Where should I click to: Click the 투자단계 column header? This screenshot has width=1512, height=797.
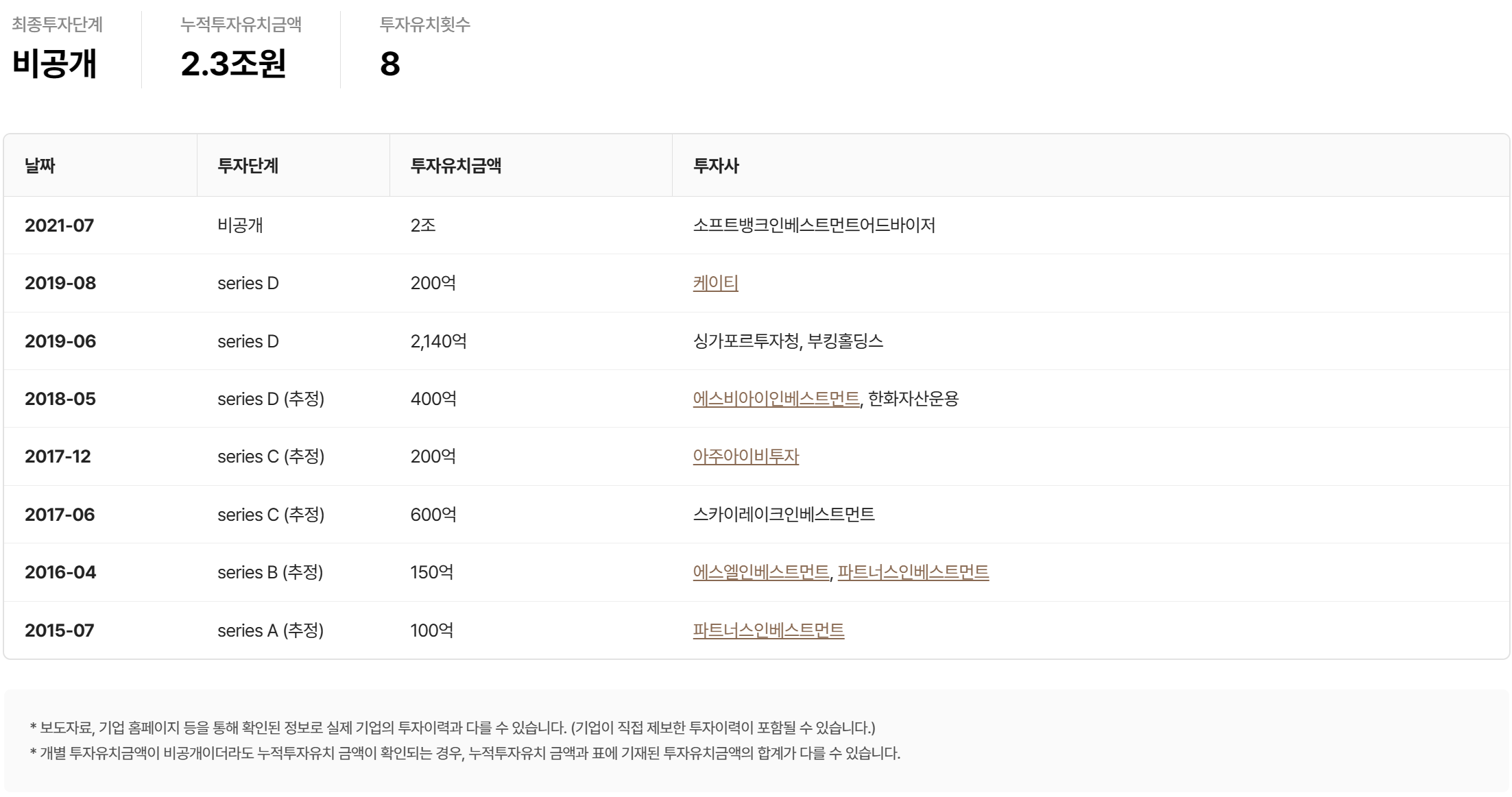[248, 166]
